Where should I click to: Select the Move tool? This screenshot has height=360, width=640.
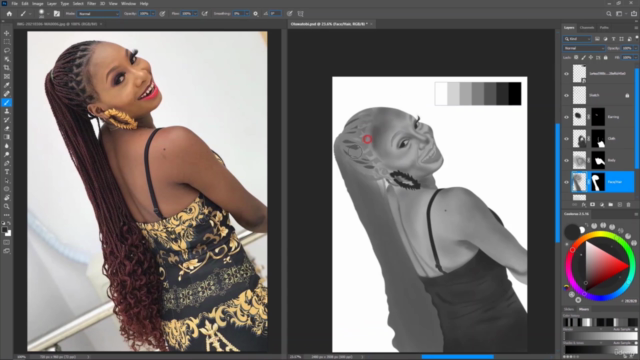(x=7, y=33)
